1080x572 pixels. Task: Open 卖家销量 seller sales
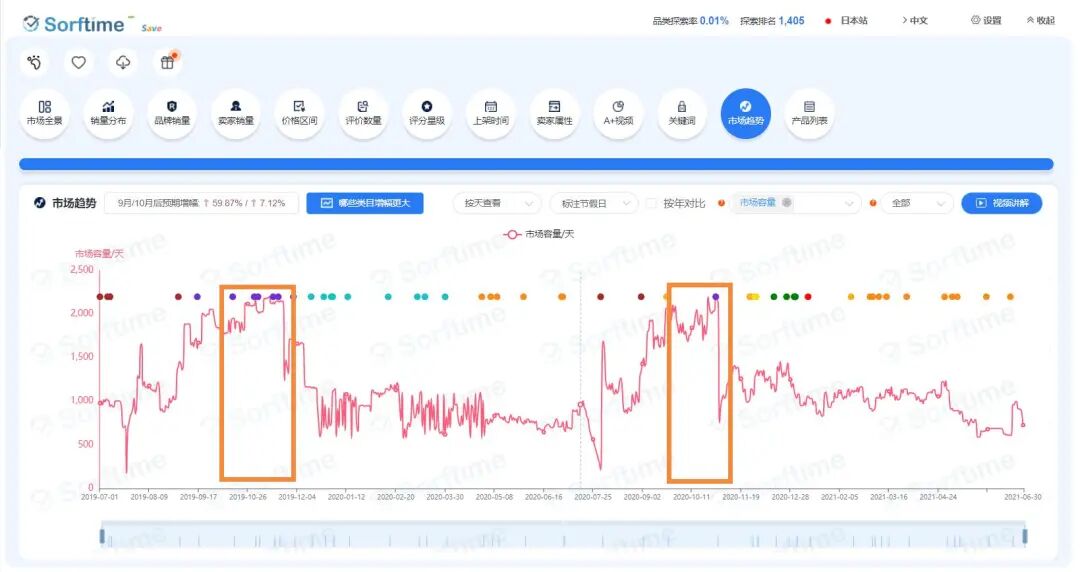point(236,114)
